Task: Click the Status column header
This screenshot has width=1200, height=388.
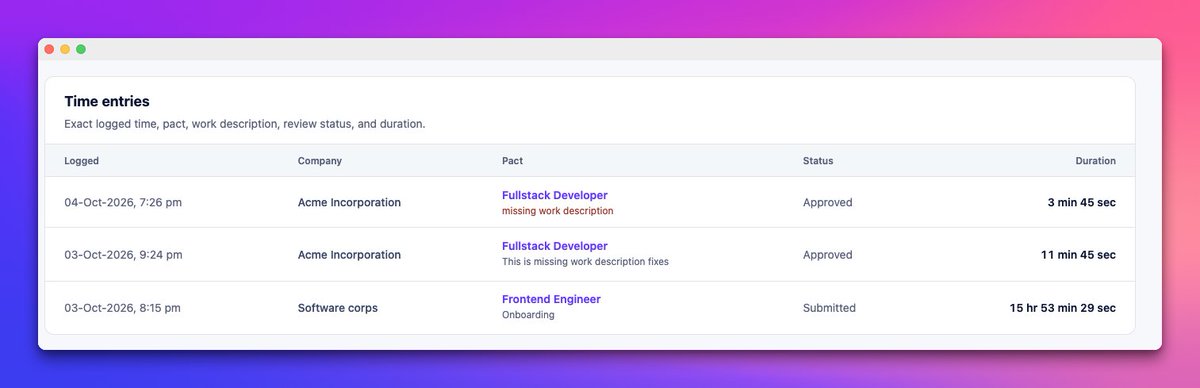Action: pos(818,161)
